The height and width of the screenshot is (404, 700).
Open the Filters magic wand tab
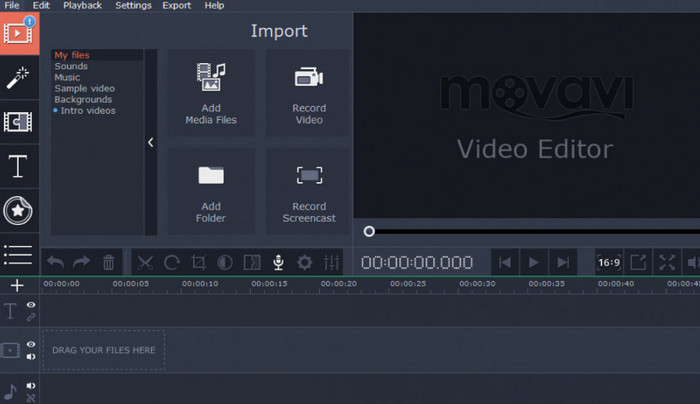click(18, 78)
